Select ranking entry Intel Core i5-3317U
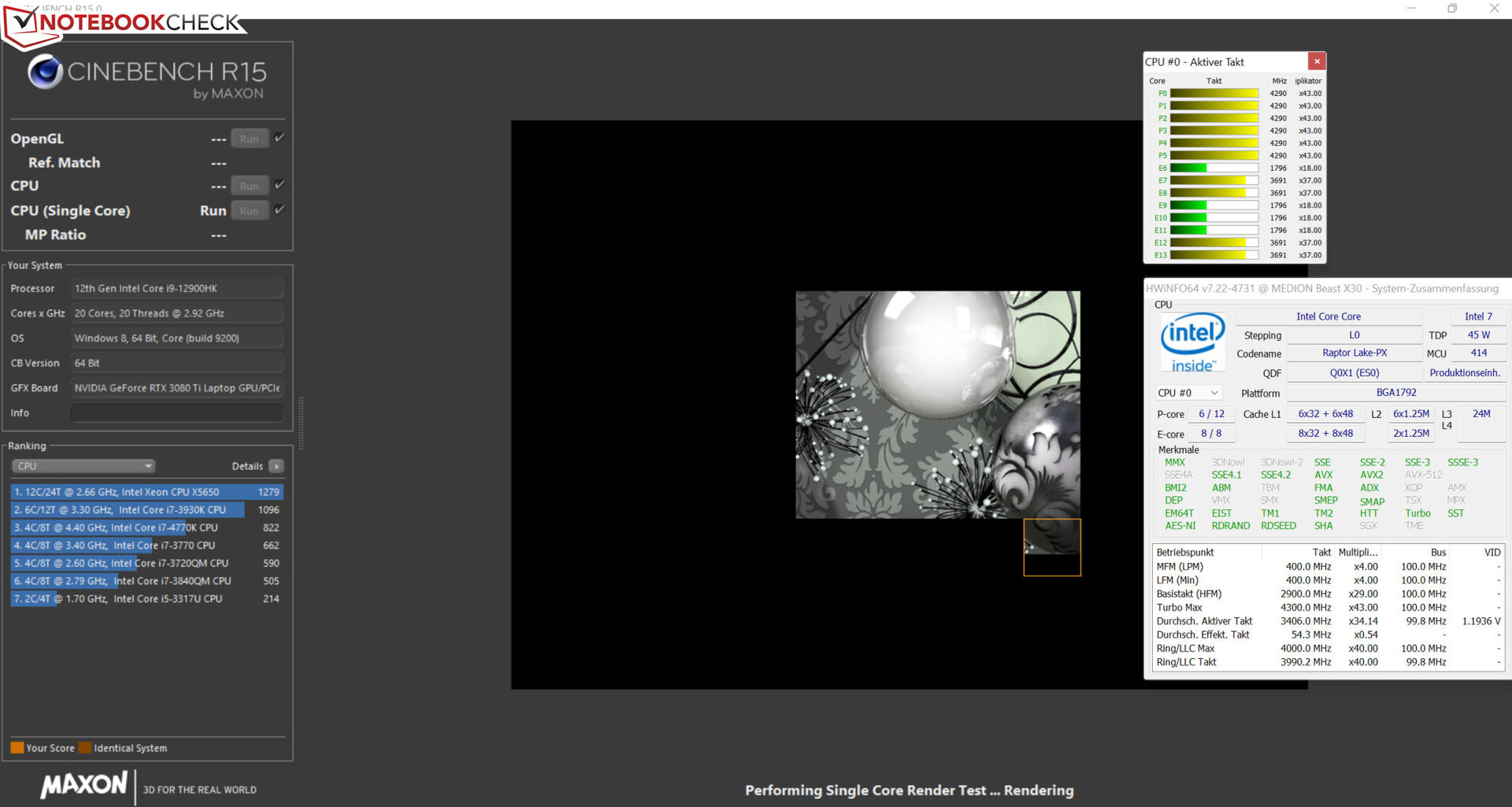This screenshot has height=807, width=1512. tap(146, 598)
